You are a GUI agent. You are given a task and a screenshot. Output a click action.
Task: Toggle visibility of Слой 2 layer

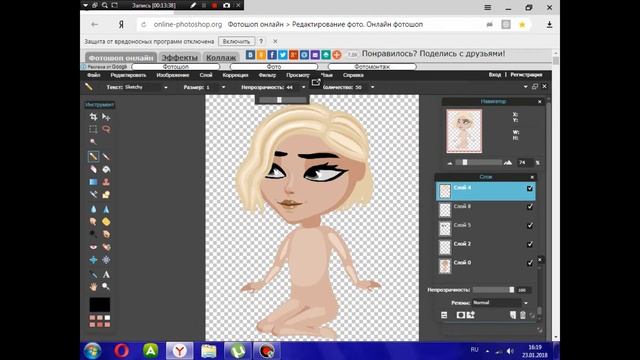(530, 244)
